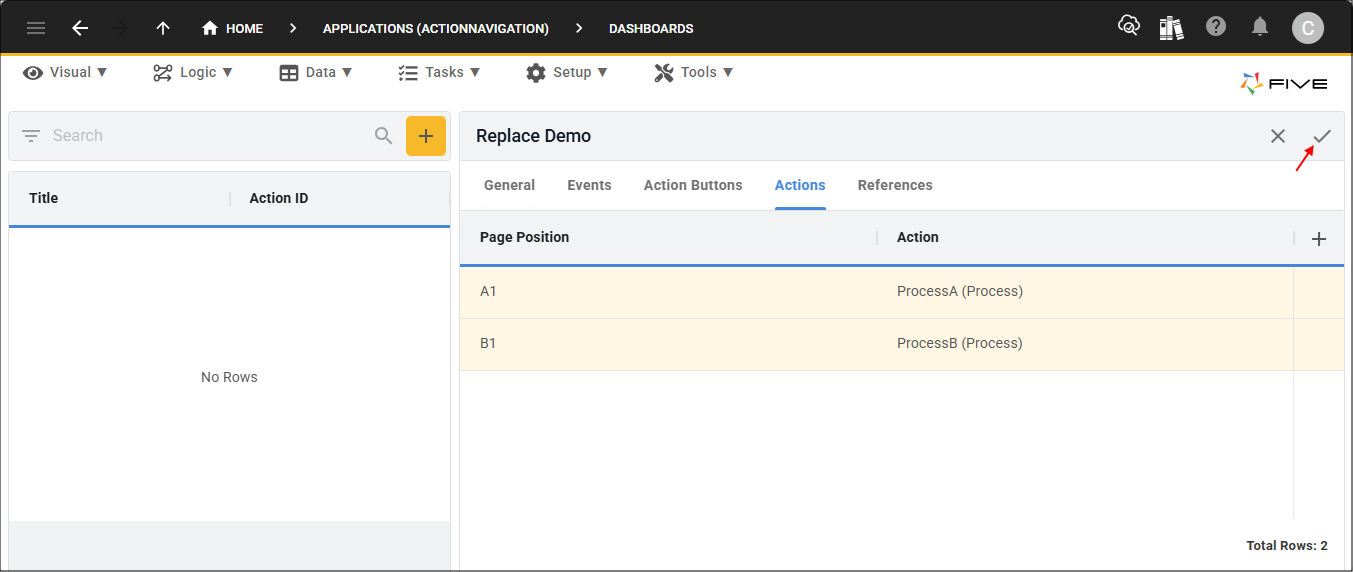Open the hamburger navigation menu
Image resolution: width=1353 pixels, height=572 pixels.
36,28
